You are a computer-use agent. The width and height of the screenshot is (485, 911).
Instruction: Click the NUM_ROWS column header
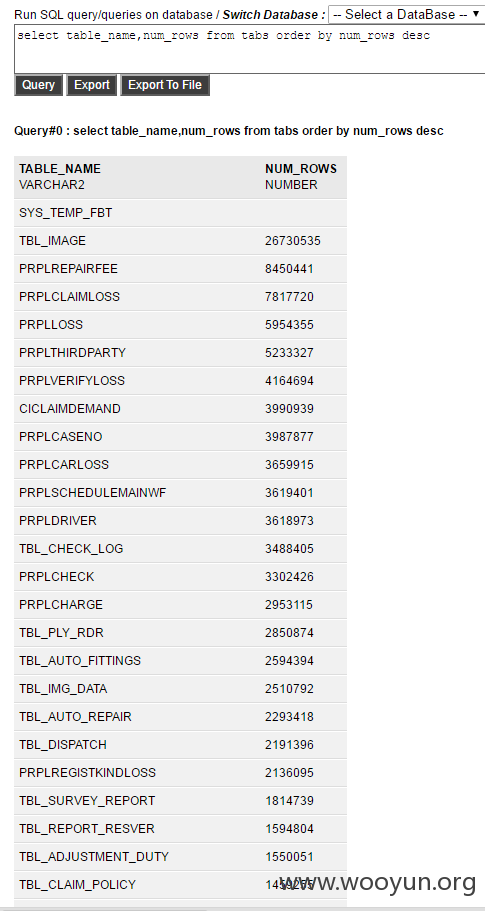point(301,168)
